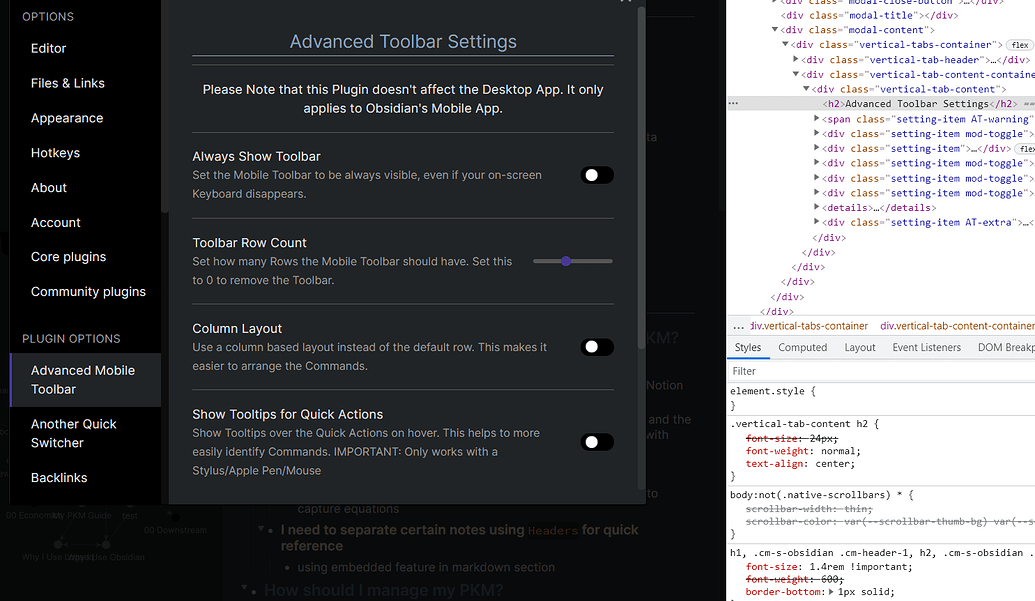
Task: Enable the Always Show Toolbar toggle
Action: pyautogui.click(x=597, y=175)
